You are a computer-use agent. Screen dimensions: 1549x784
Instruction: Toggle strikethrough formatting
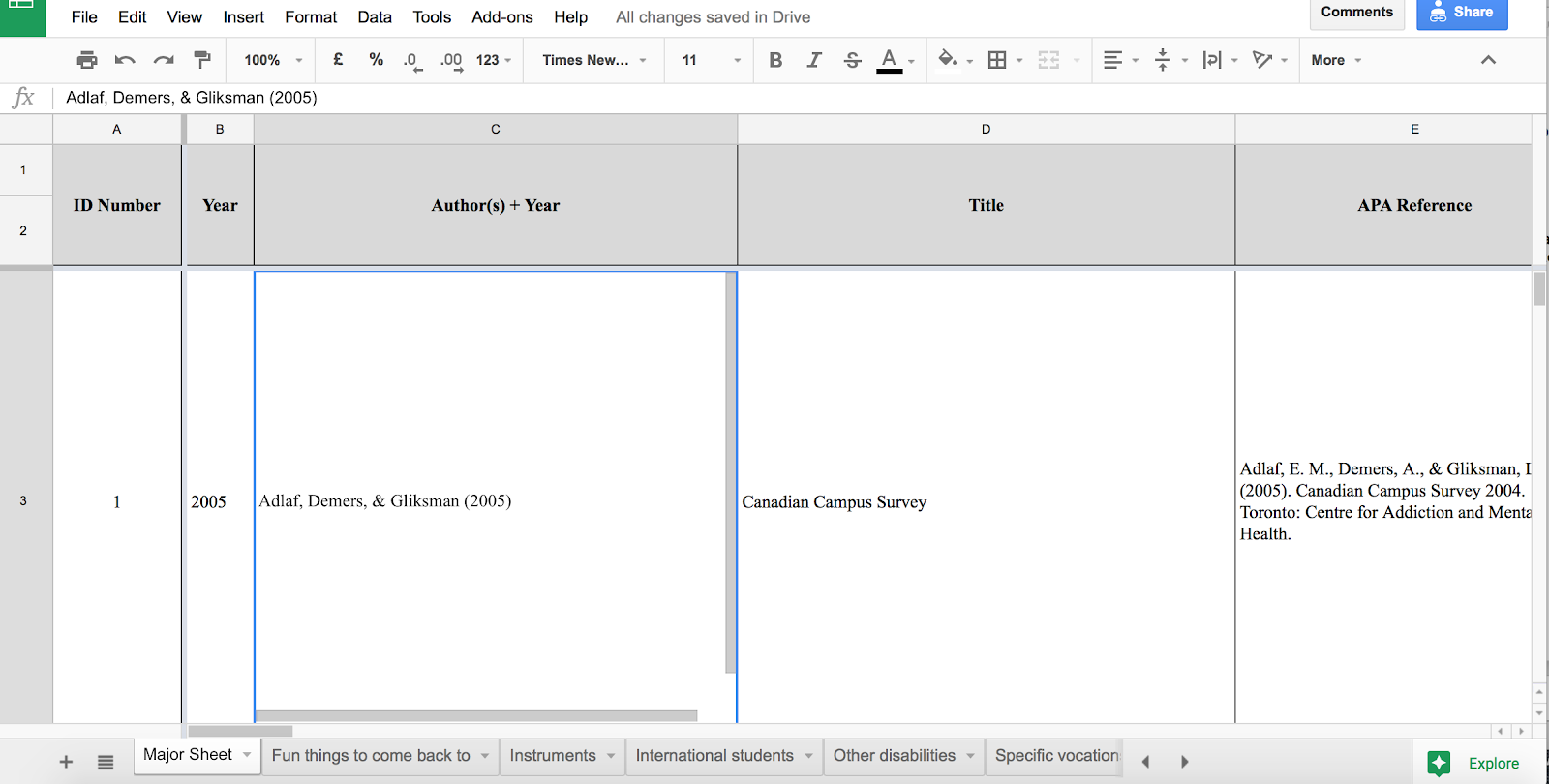click(x=852, y=60)
